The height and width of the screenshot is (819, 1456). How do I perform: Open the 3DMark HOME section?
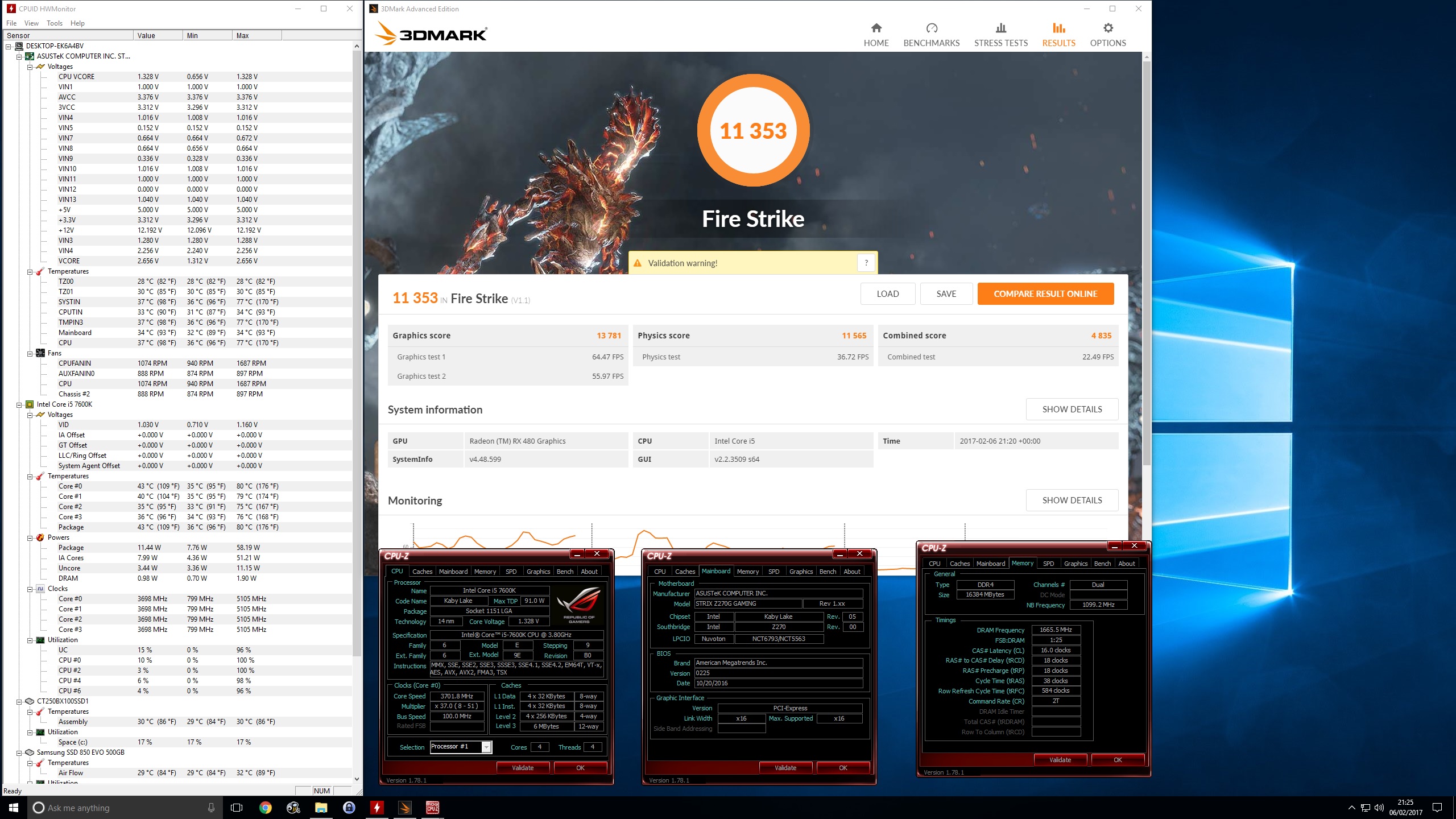click(876, 35)
